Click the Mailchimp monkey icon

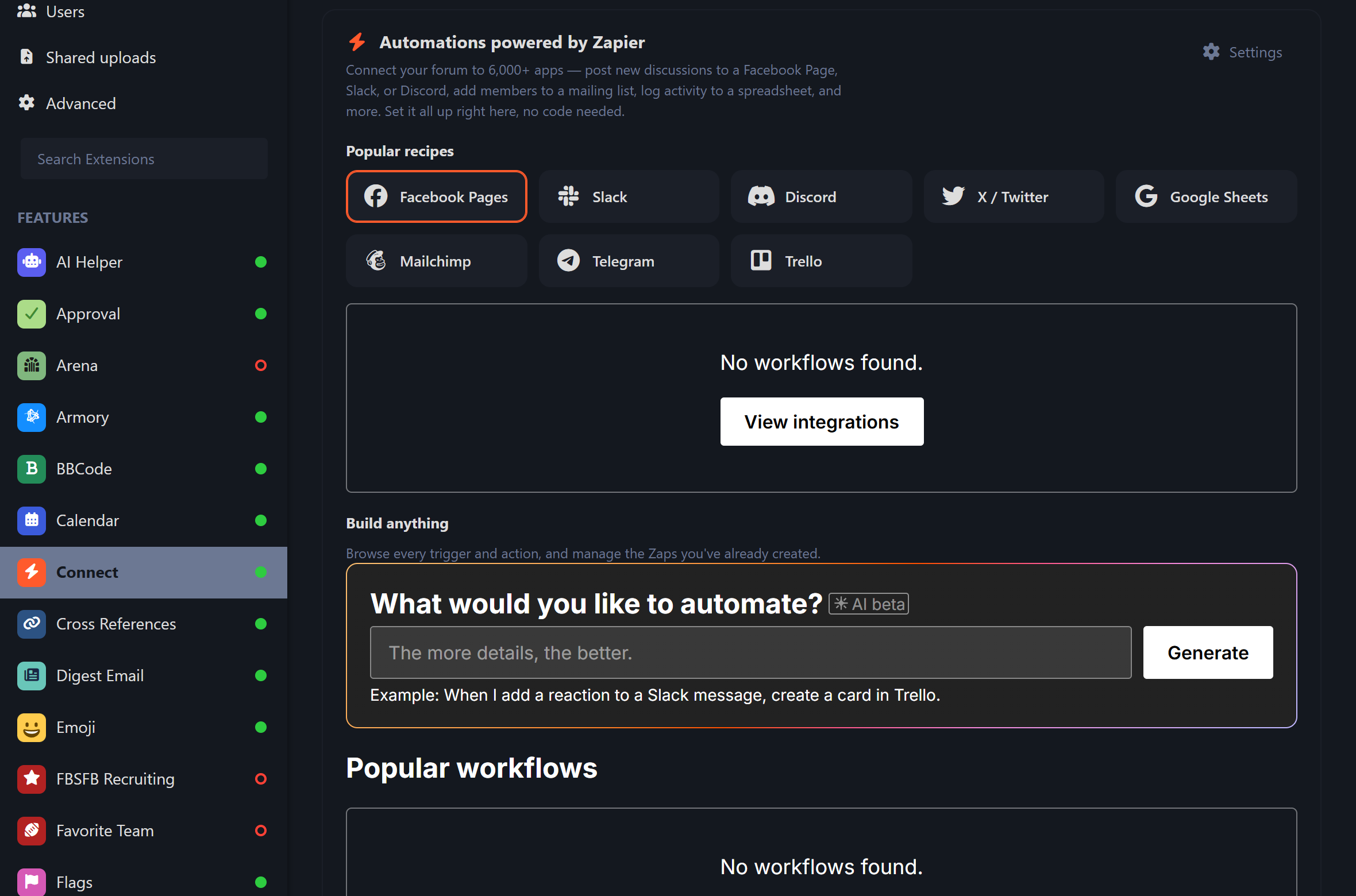tap(376, 261)
